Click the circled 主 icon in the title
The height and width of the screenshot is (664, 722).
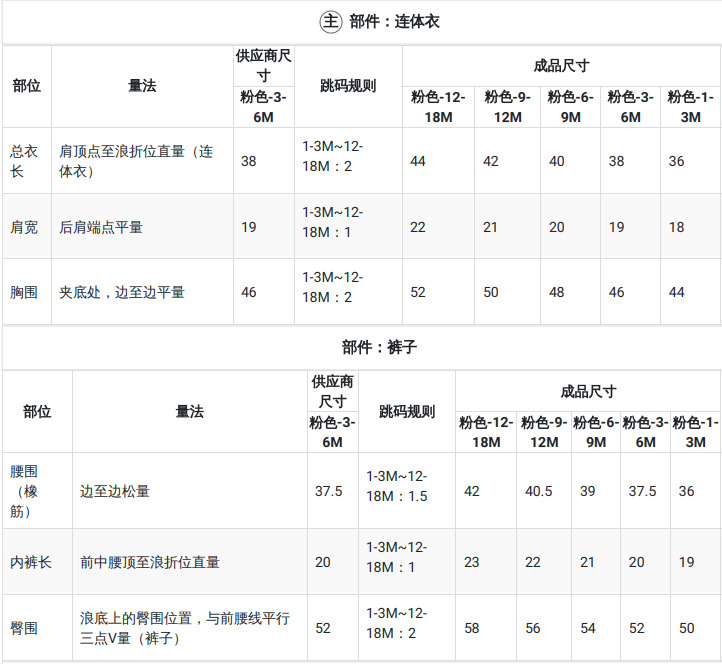click(331, 22)
